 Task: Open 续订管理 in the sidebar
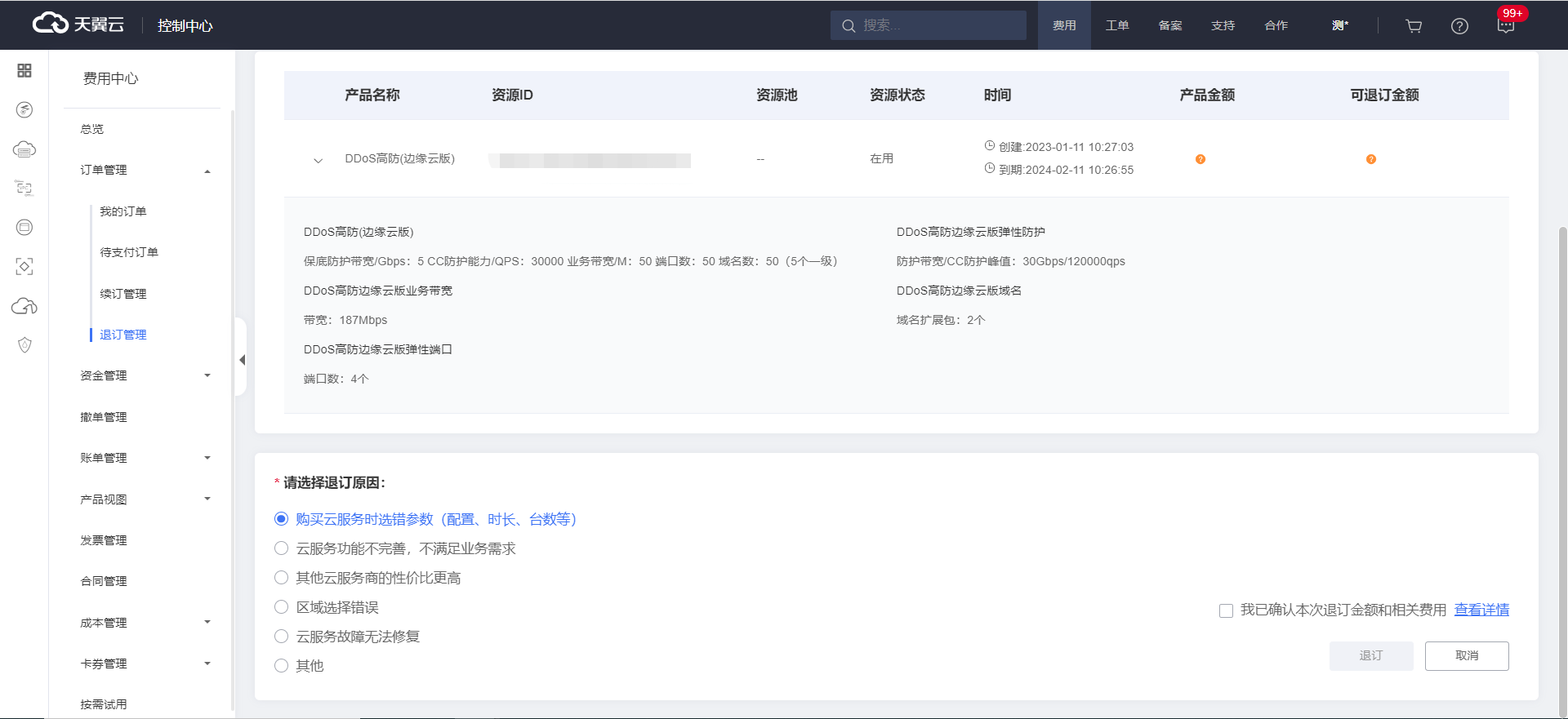[123, 294]
